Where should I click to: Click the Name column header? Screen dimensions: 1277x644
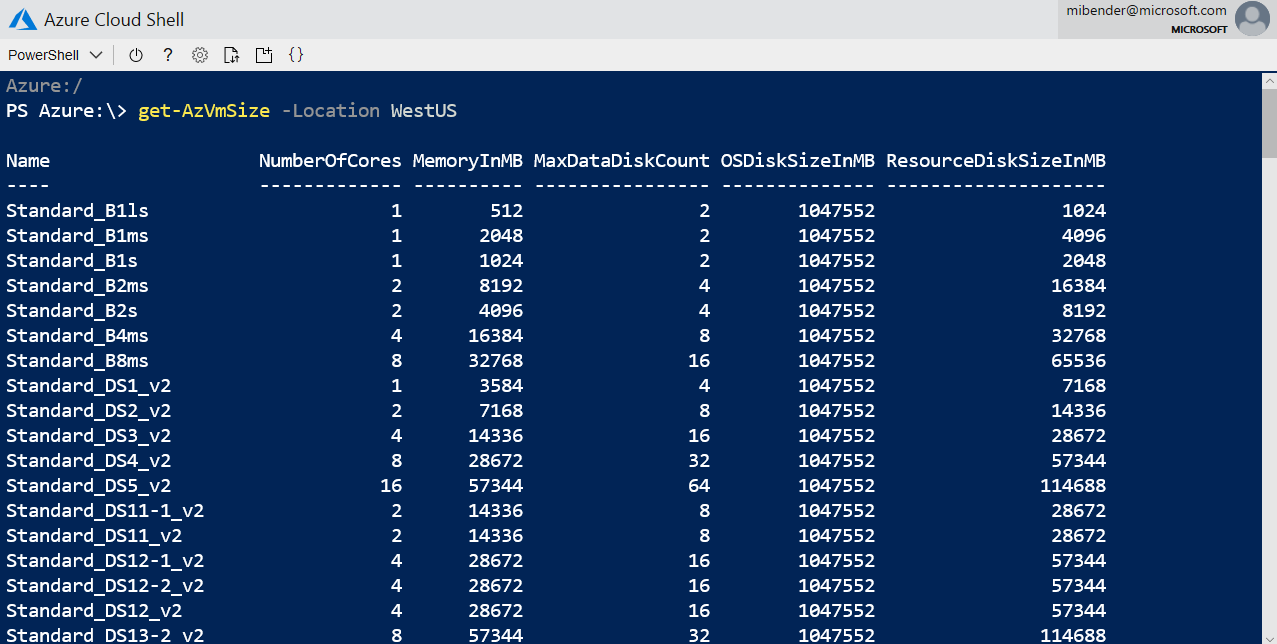coord(28,161)
